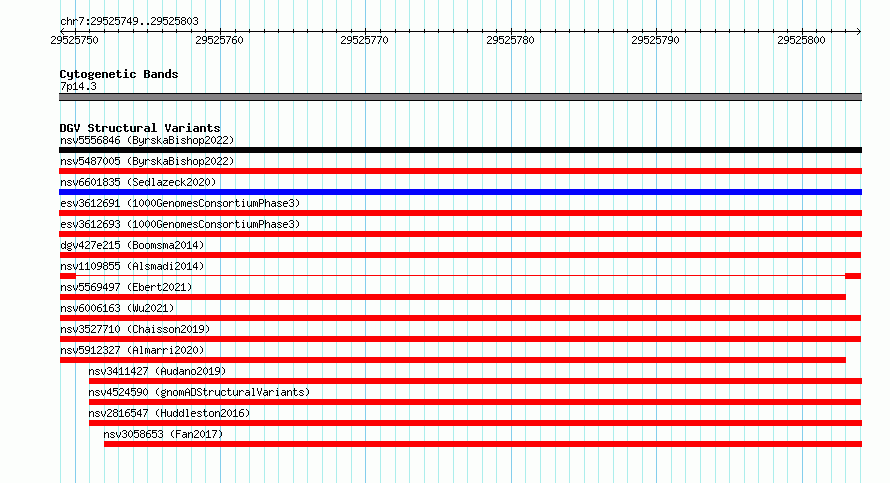890x483 pixels.
Task: Open nsv5569497 (Ebert2021) variant label
Action: pyautogui.click(x=126, y=287)
